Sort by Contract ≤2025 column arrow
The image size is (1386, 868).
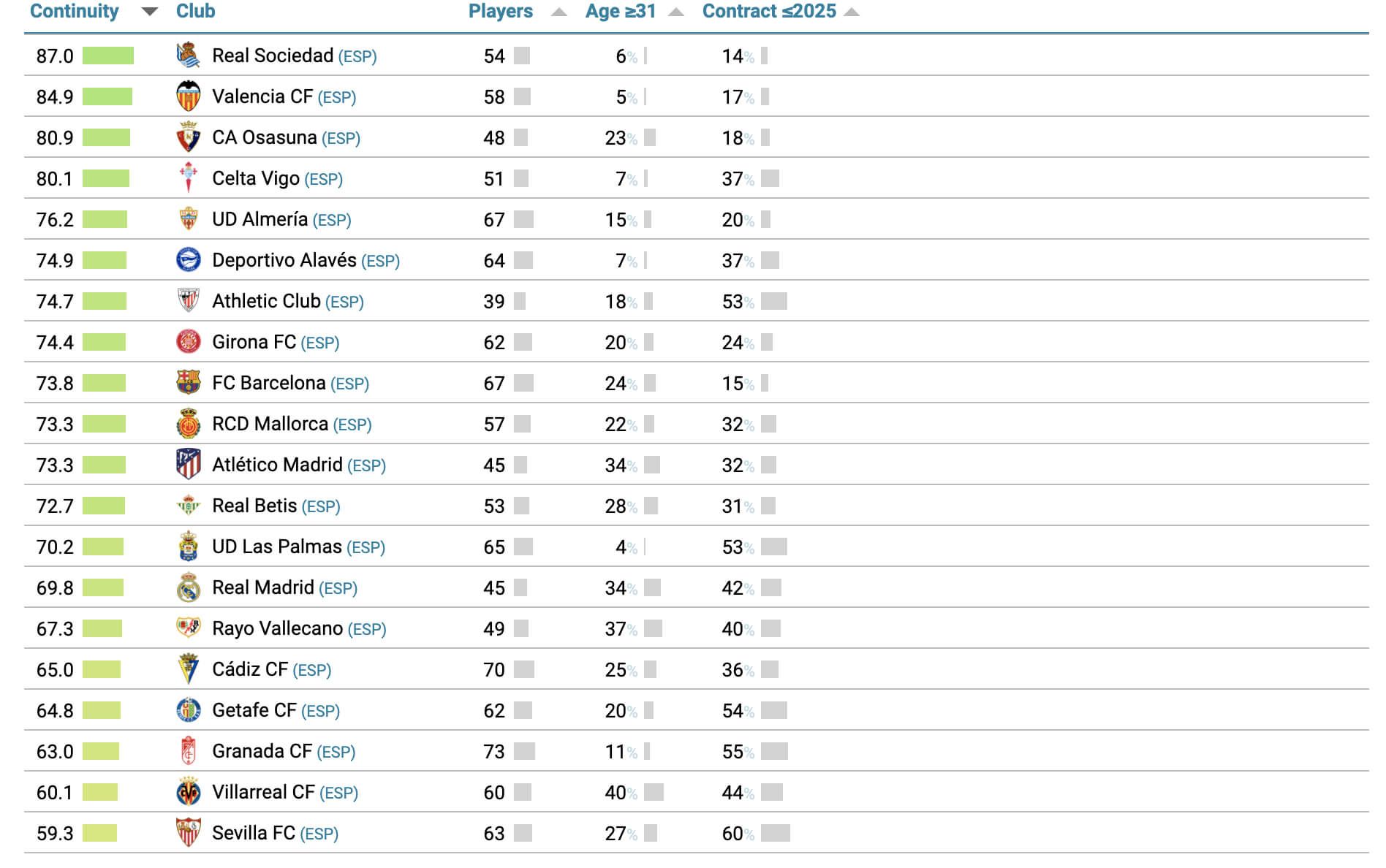850,12
